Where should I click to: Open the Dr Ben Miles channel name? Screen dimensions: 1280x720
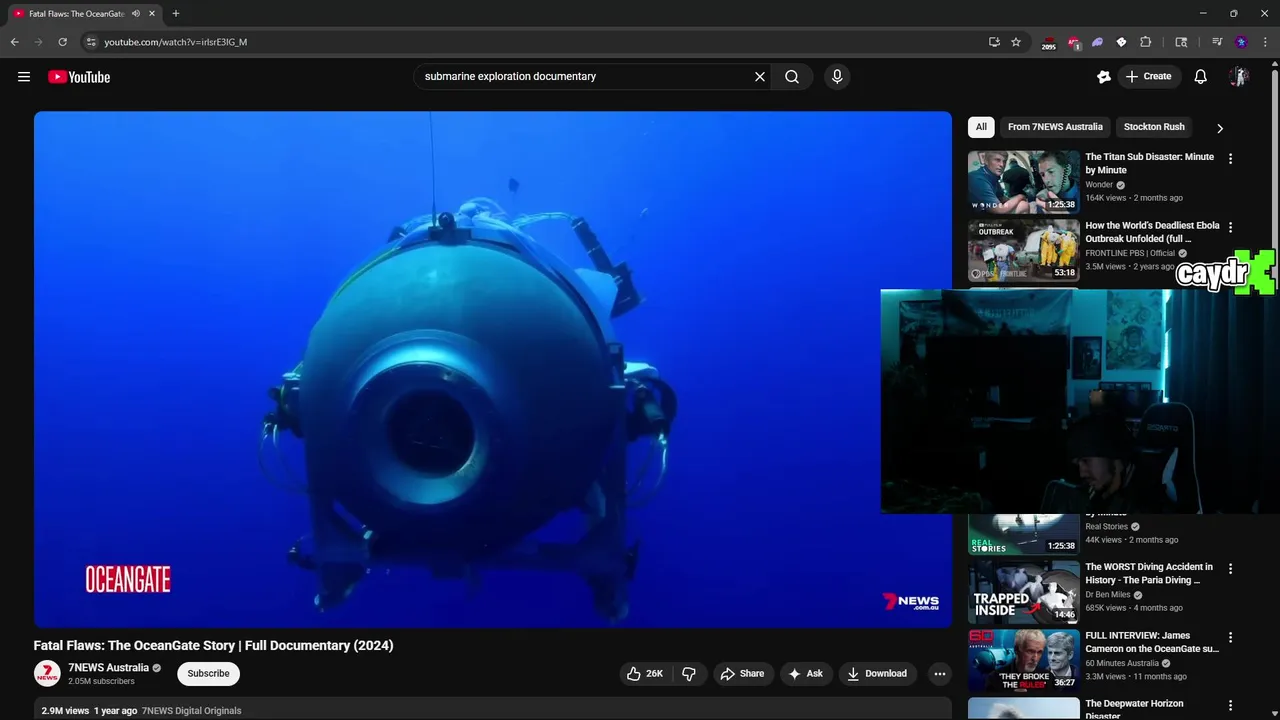click(x=1109, y=595)
